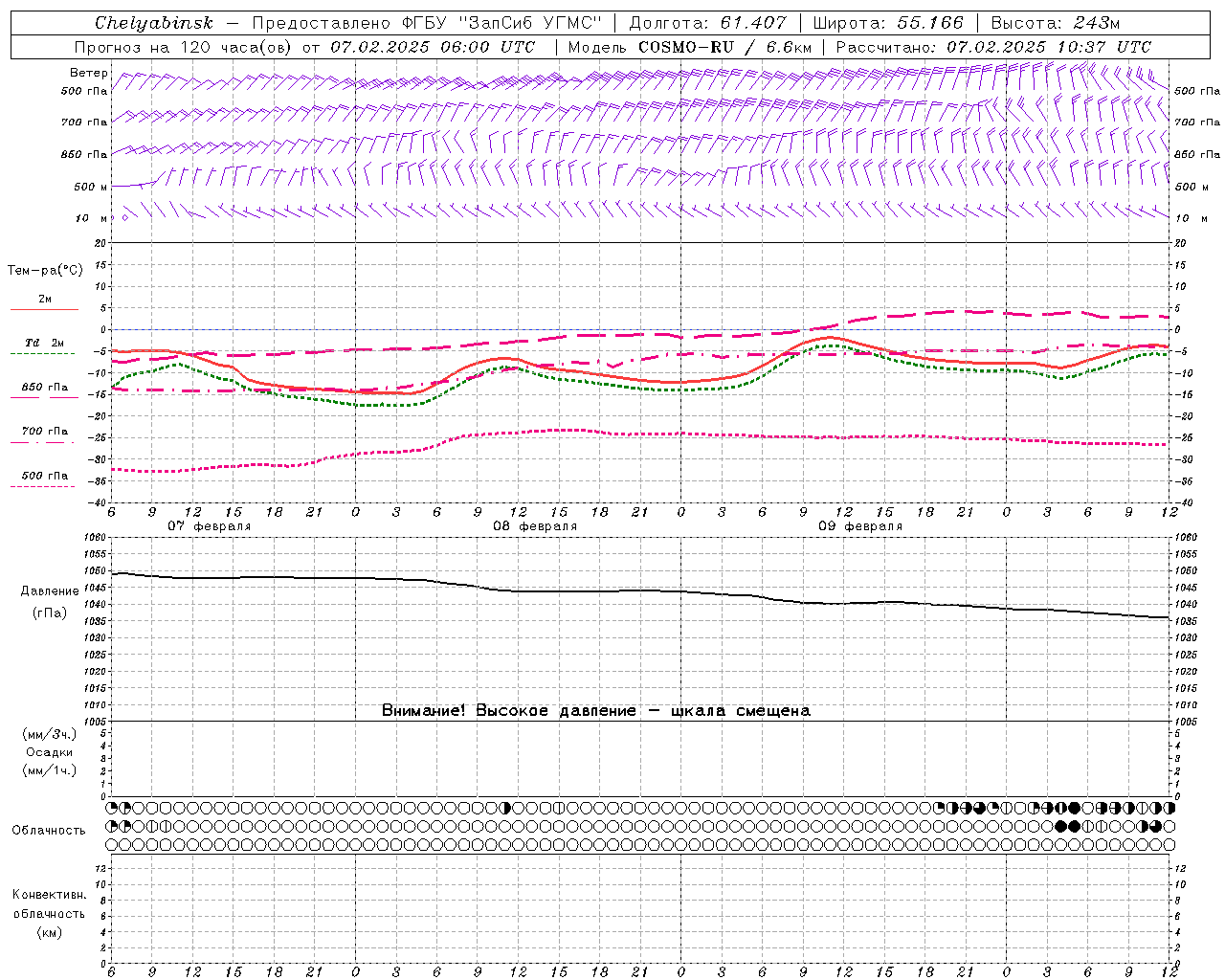Click the Давление pressure label
Screen dimensions: 1225x980
tap(50, 591)
